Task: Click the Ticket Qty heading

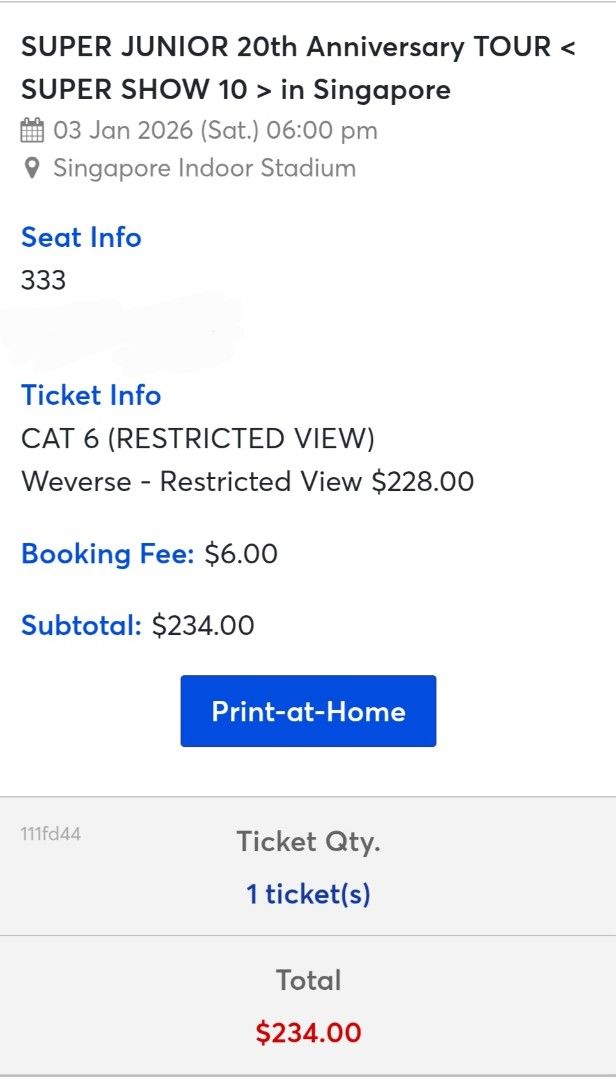Action: click(x=308, y=842)
